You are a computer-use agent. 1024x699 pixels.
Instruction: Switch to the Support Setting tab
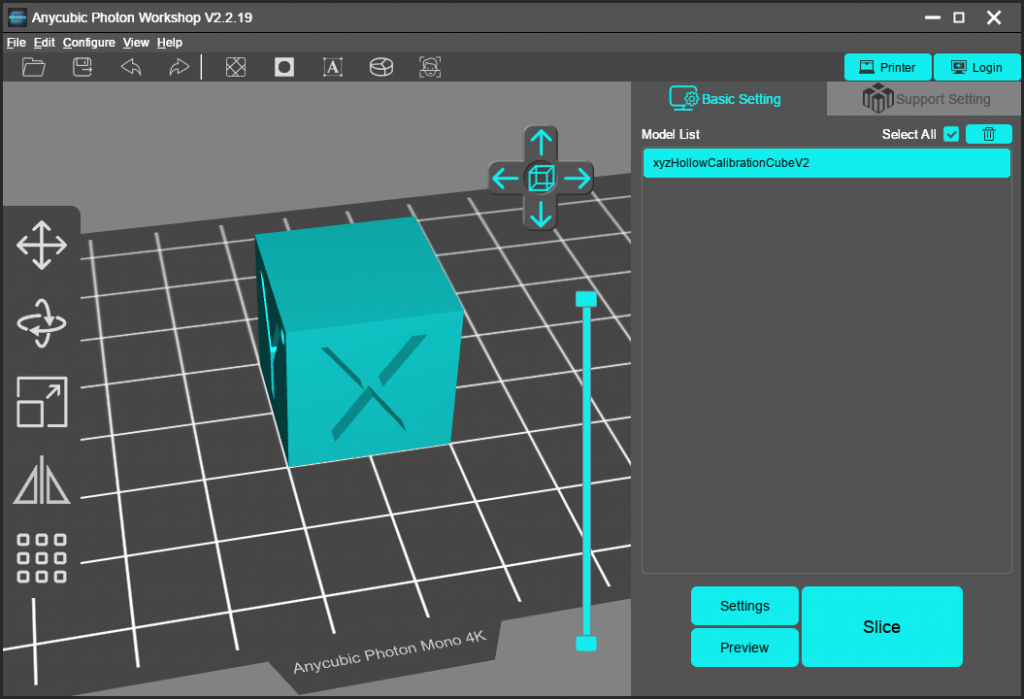coord(925,99)
